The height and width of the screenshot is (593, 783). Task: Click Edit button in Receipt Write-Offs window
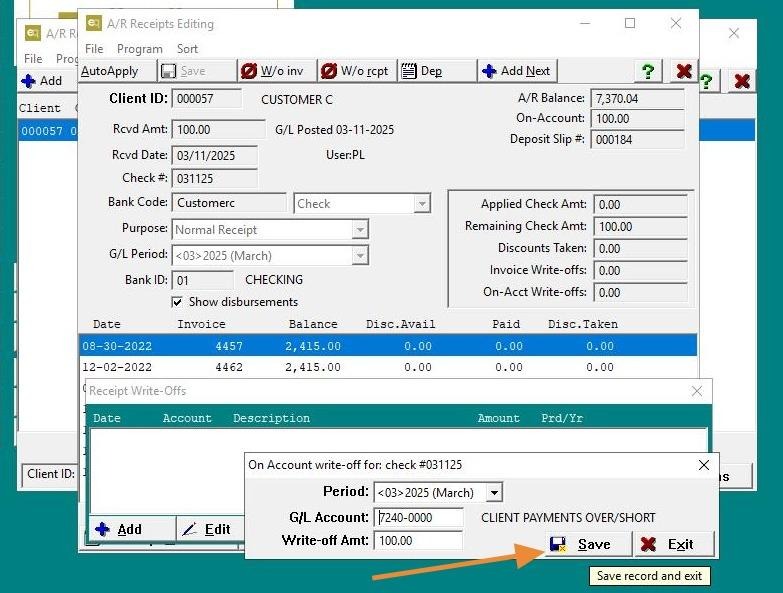[x=210, y=529]
